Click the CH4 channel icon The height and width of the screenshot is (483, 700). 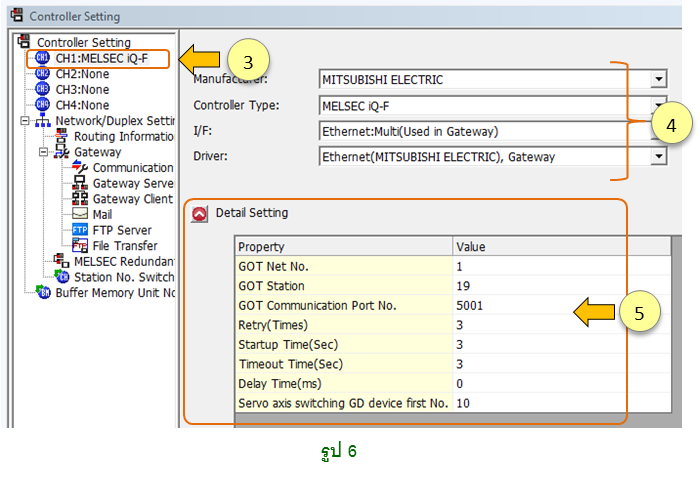click(x=42, y=105)
